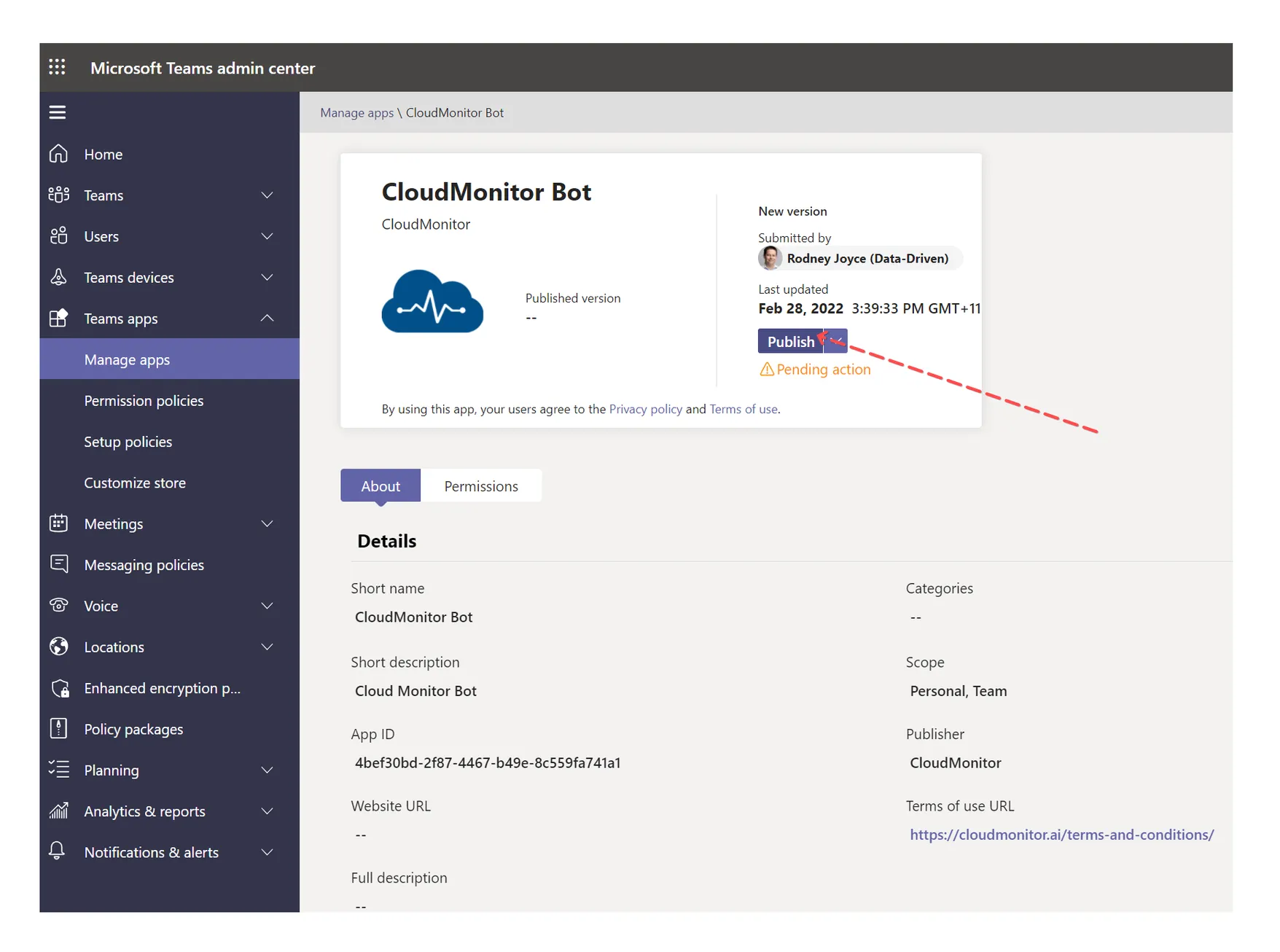Screen dimensions: 1280x952
Task: Expand the Planning chevron
Action: coord(268,770)
